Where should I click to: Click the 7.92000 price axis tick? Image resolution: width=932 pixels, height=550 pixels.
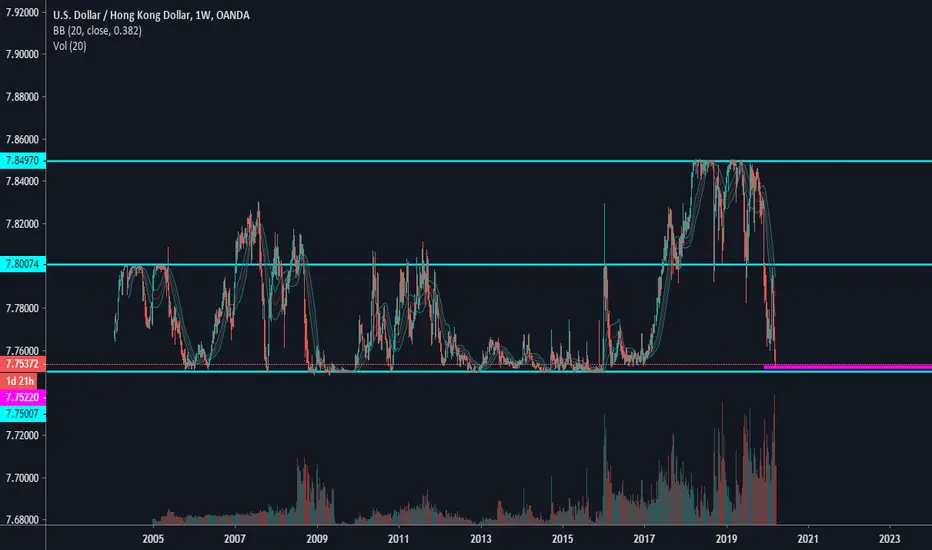23,12
